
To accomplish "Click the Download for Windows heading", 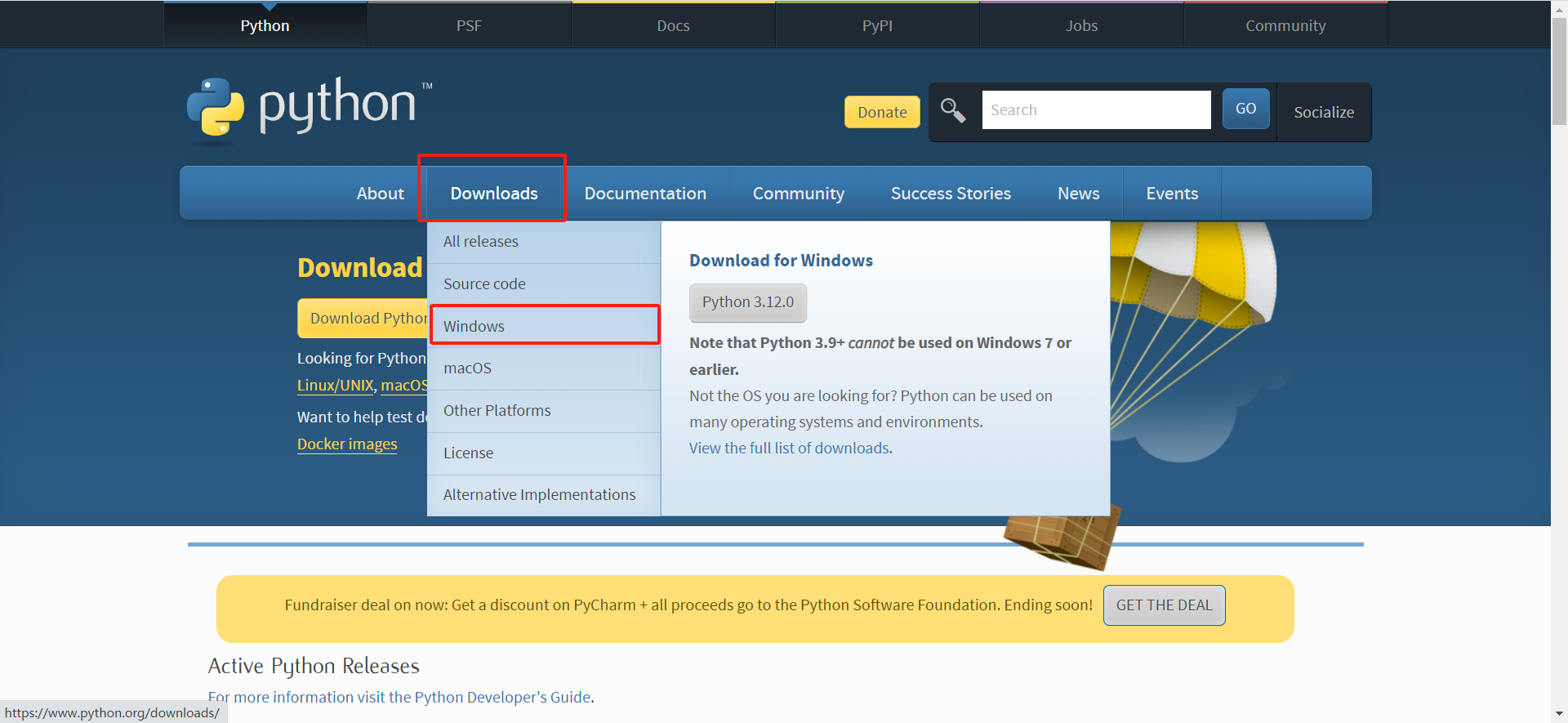I will click(x=781, y=261).
